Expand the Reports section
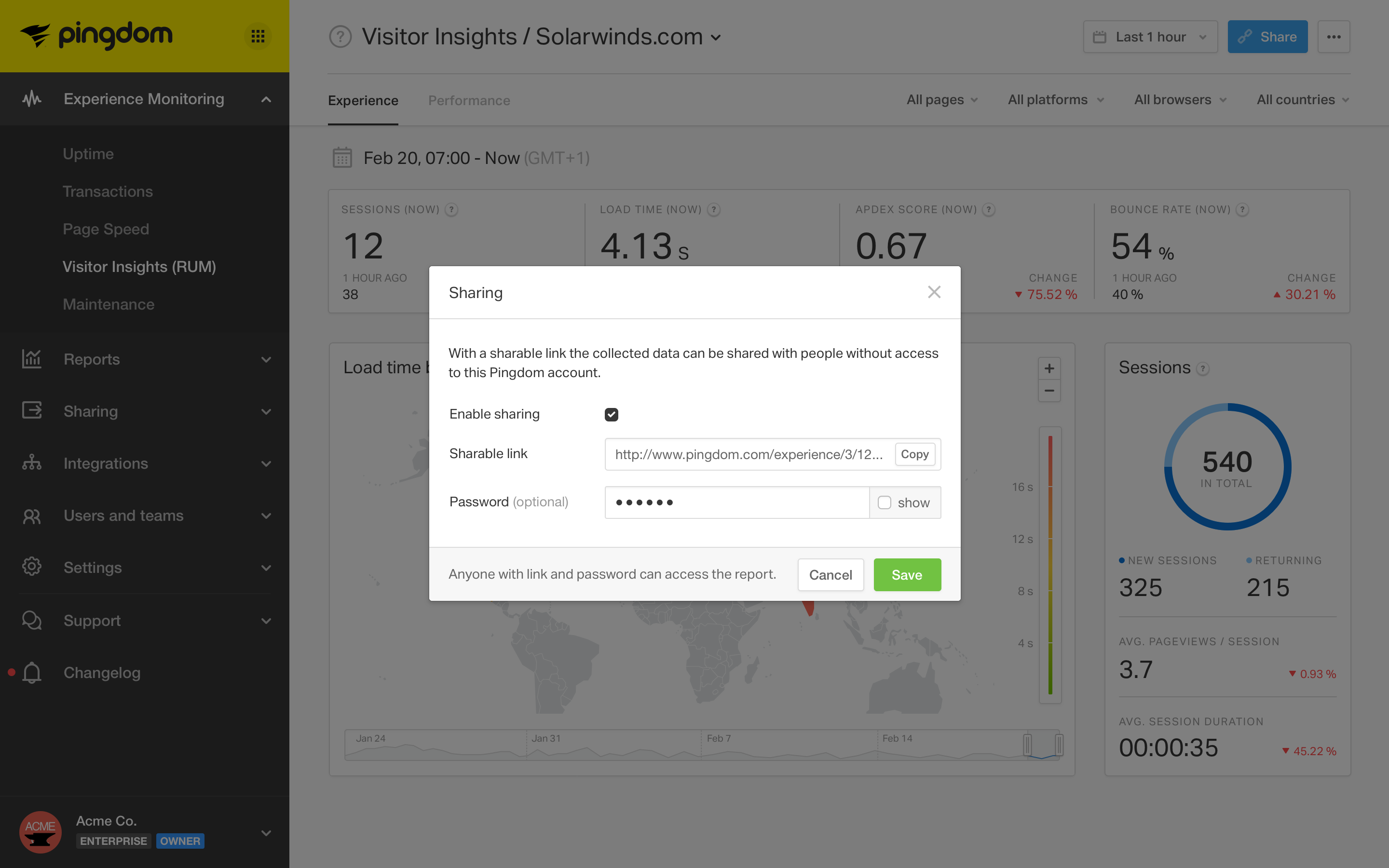The height and width of the screenshot is (868, 1389). [266, 359]
